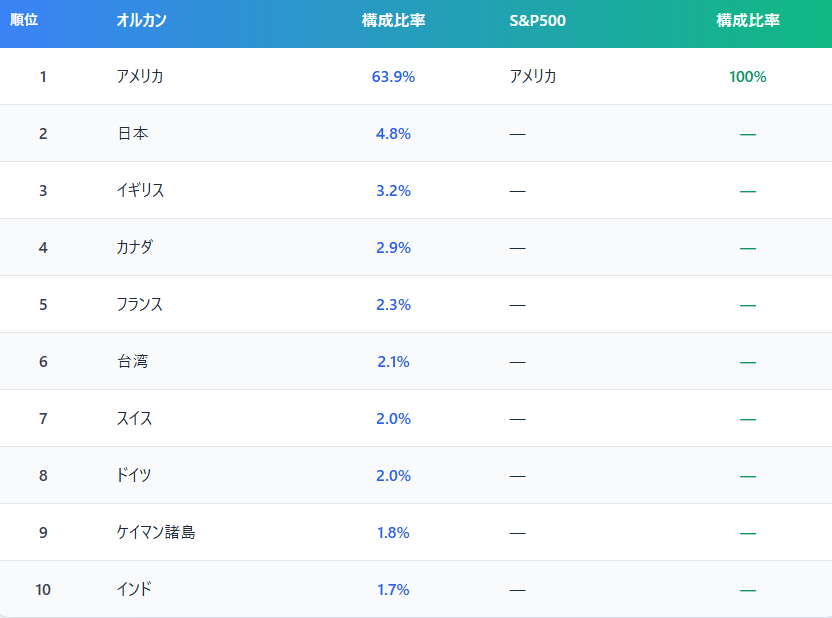Click the 1.7% ratio for インド
This screenshot has width=832, height=618.
click(393, 589)
